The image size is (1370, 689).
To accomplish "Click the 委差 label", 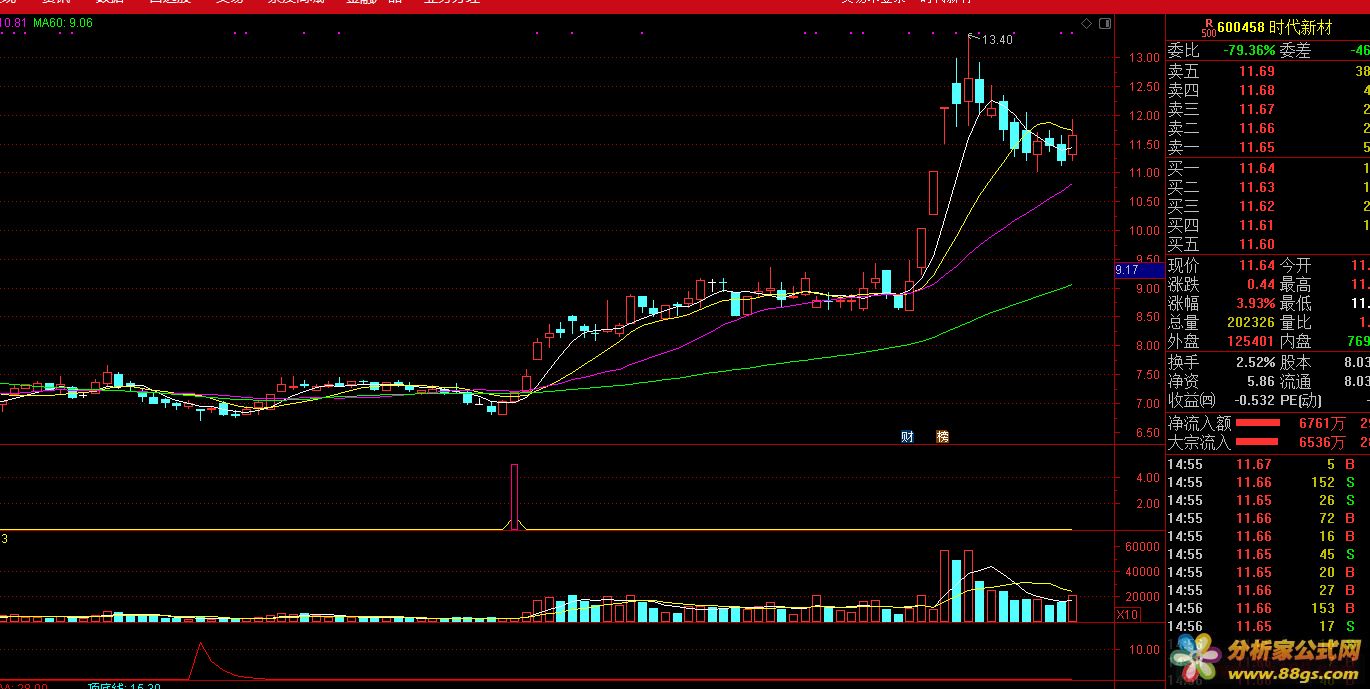I will 1295,51.
